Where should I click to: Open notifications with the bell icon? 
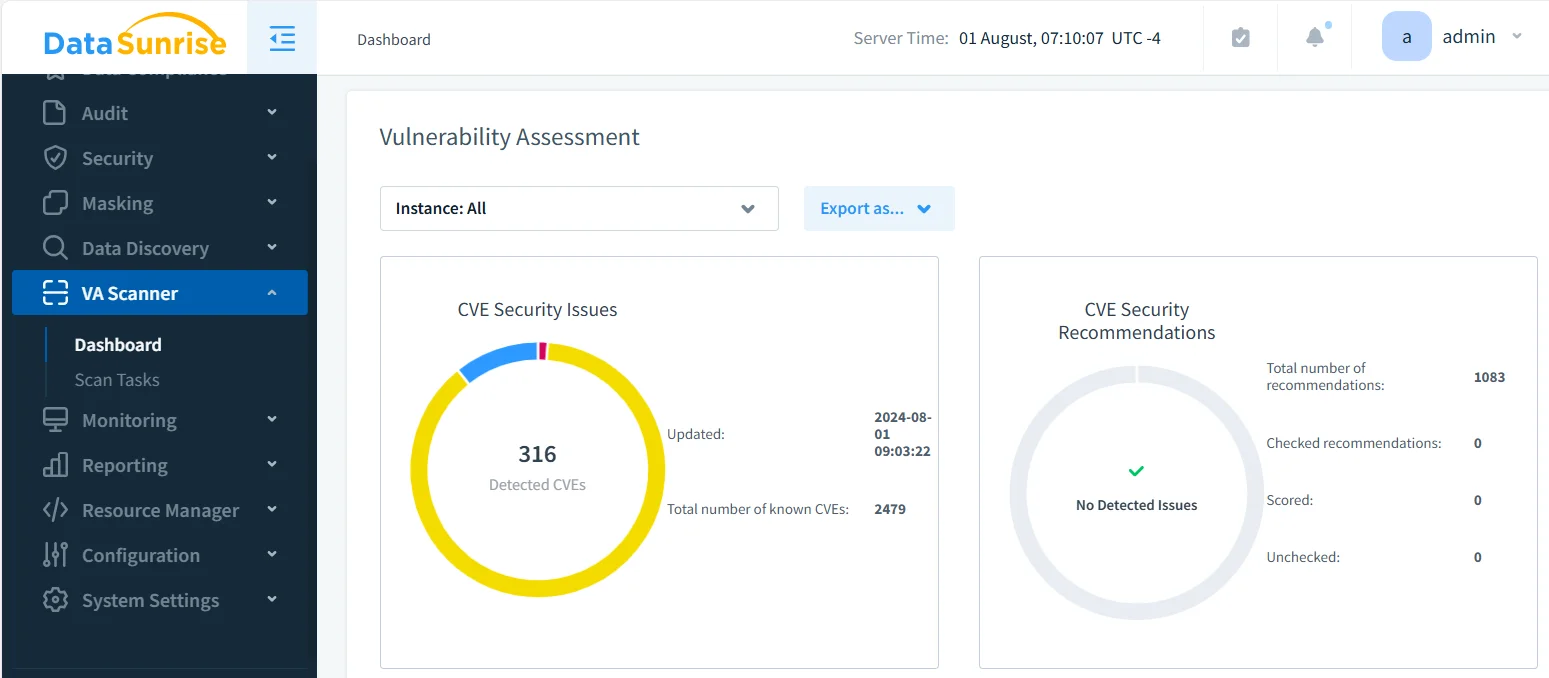click(1314, 36)
